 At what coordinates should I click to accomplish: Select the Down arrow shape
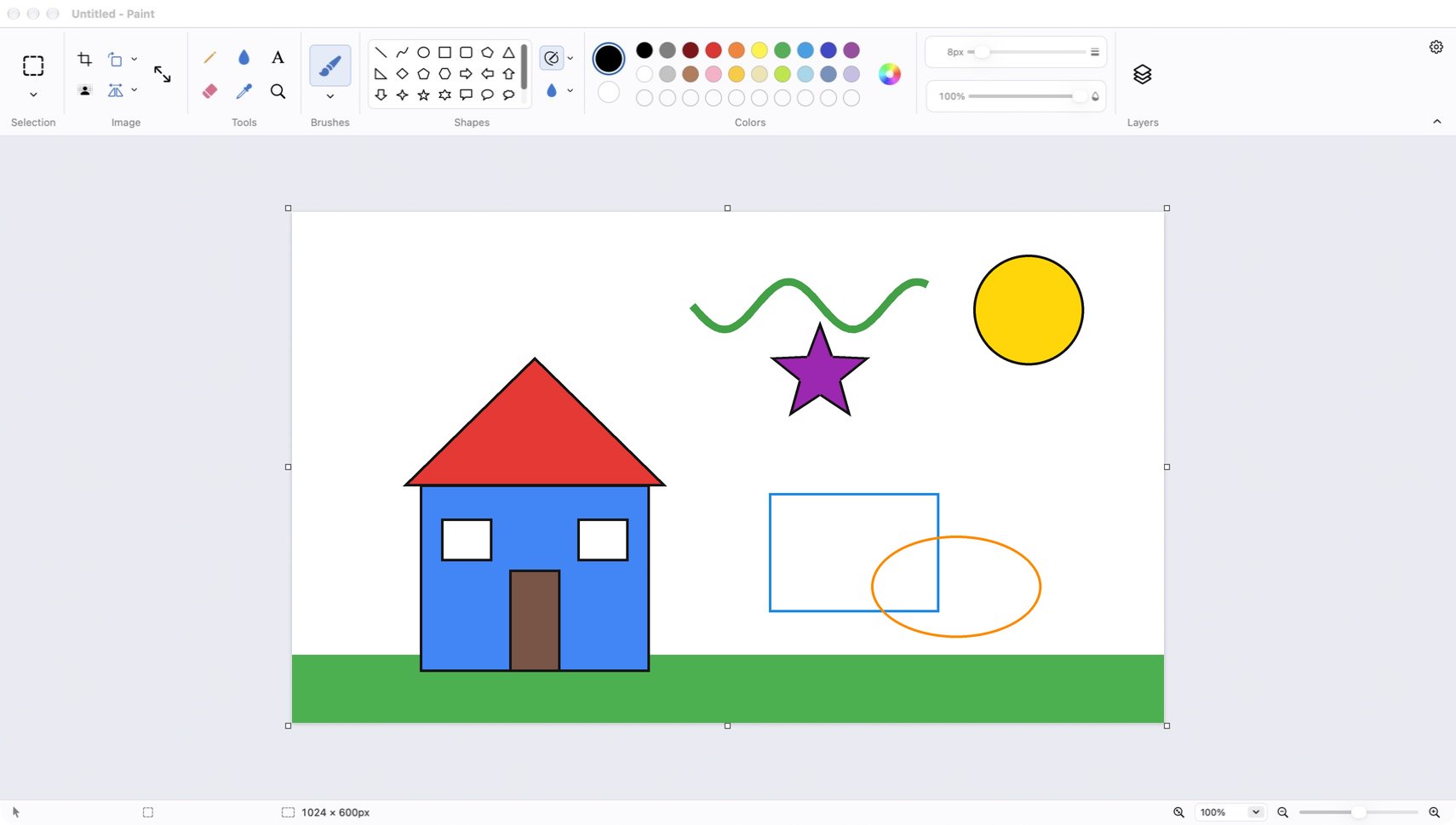click(381, 95)
